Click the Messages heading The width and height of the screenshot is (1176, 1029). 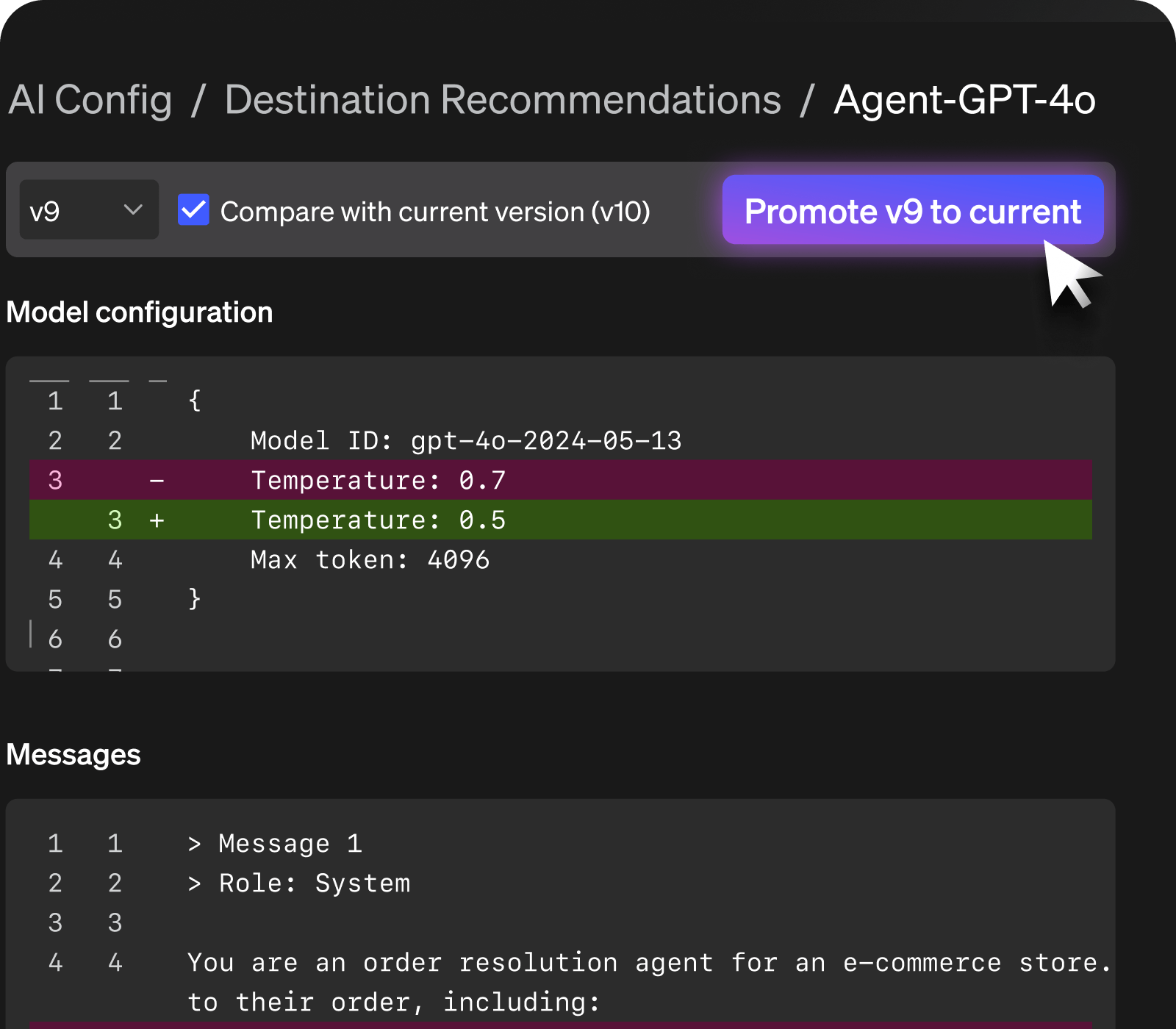coord(73,756)
